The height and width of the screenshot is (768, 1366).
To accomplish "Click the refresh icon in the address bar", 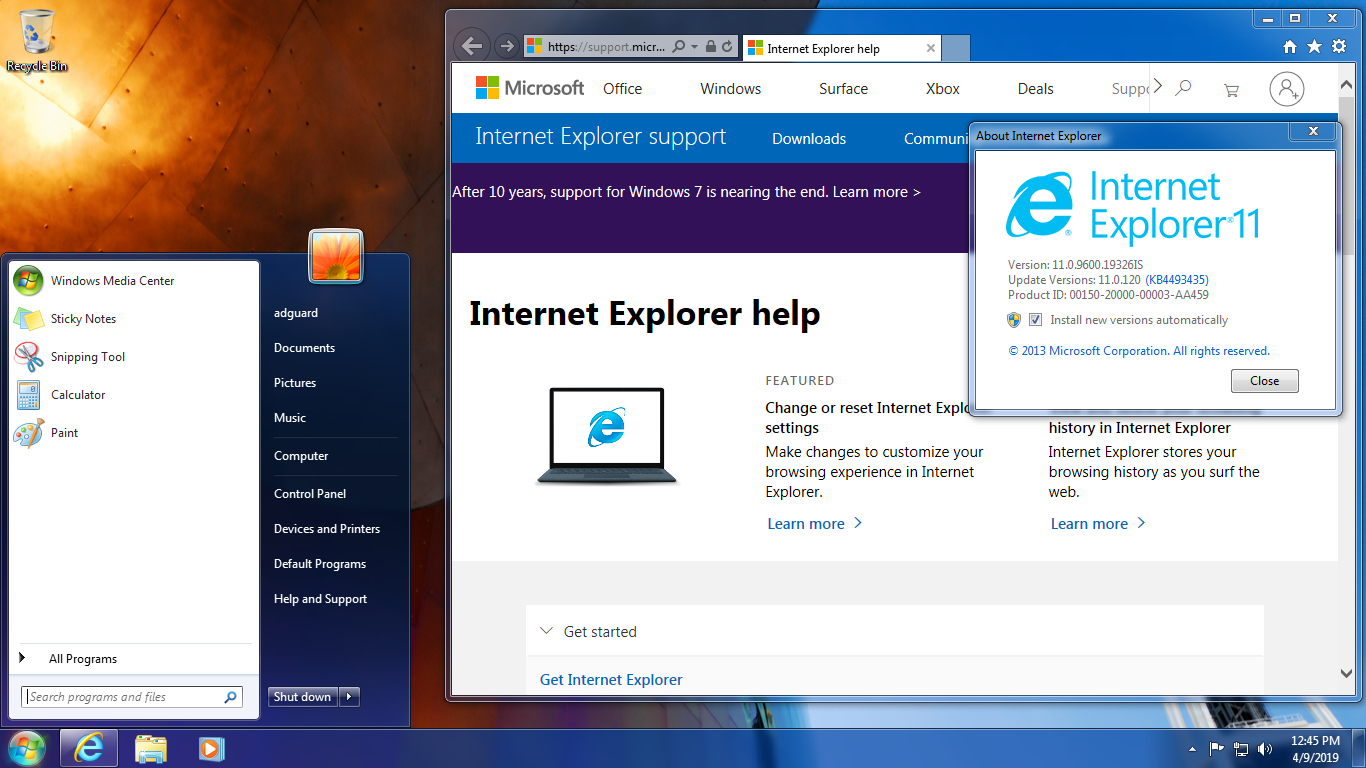I will 727,46.
